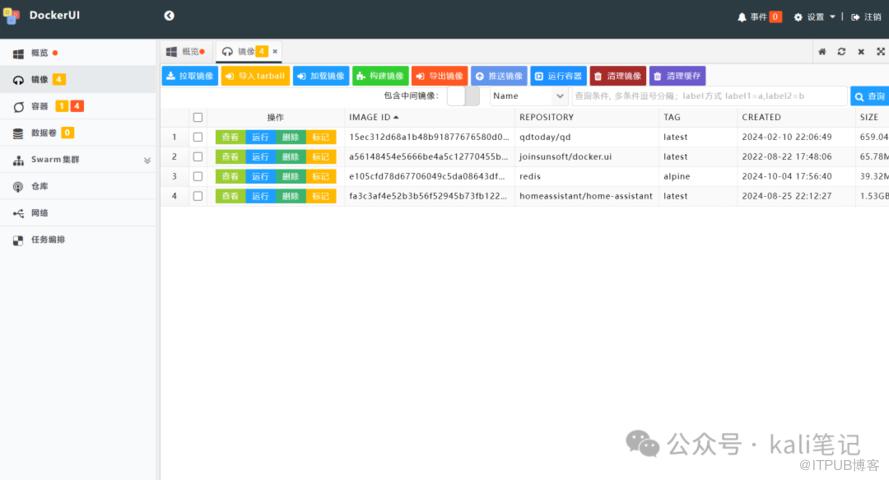Click 删除 delete for the redis image

tap(290, 177)
